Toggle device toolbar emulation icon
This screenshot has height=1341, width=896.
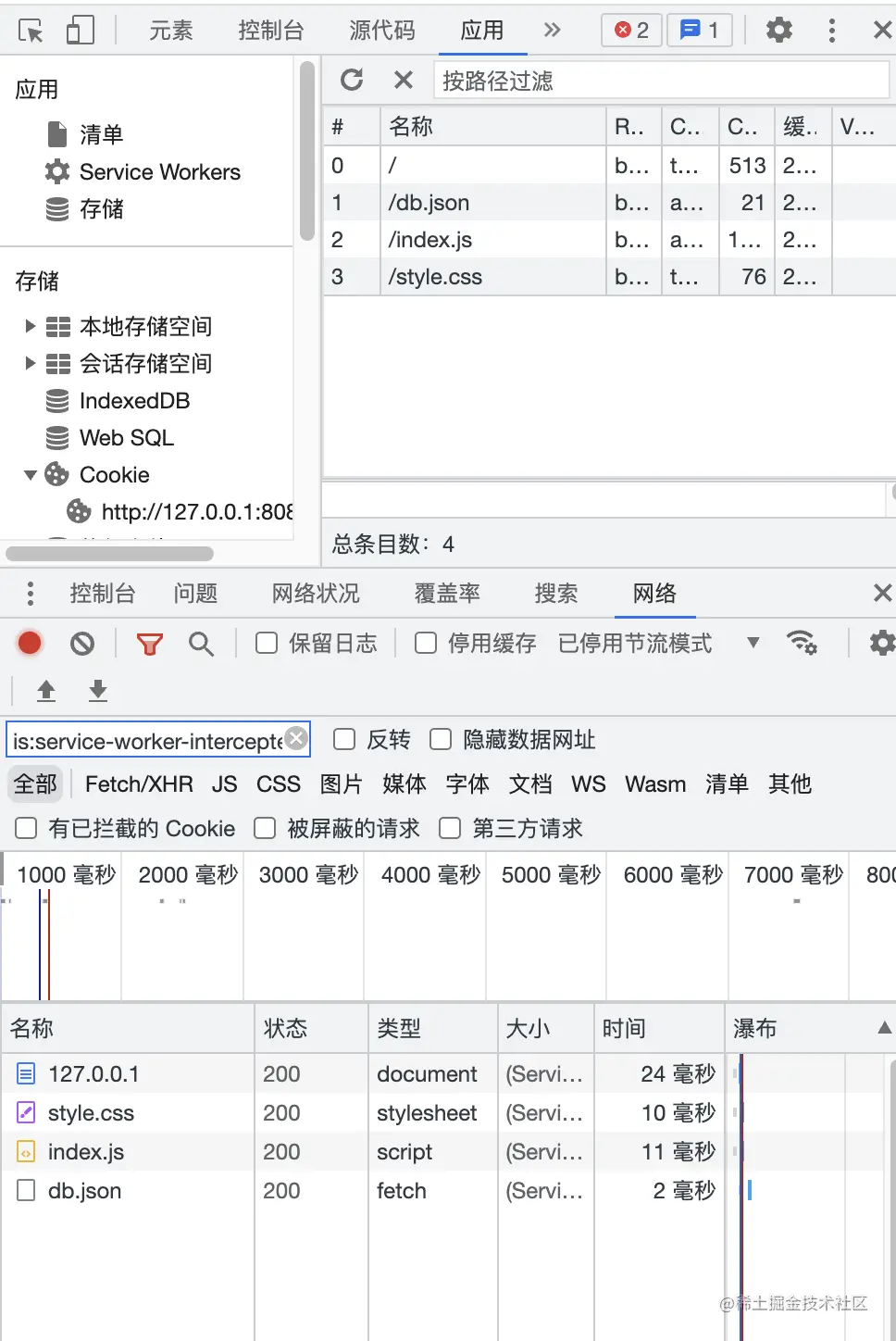pyautogui.click(x=81, y=31)
